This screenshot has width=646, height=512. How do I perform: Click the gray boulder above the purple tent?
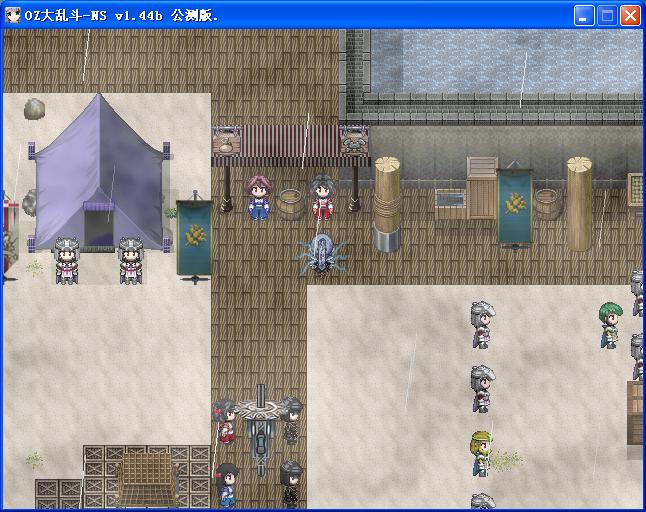coord(34,109)
